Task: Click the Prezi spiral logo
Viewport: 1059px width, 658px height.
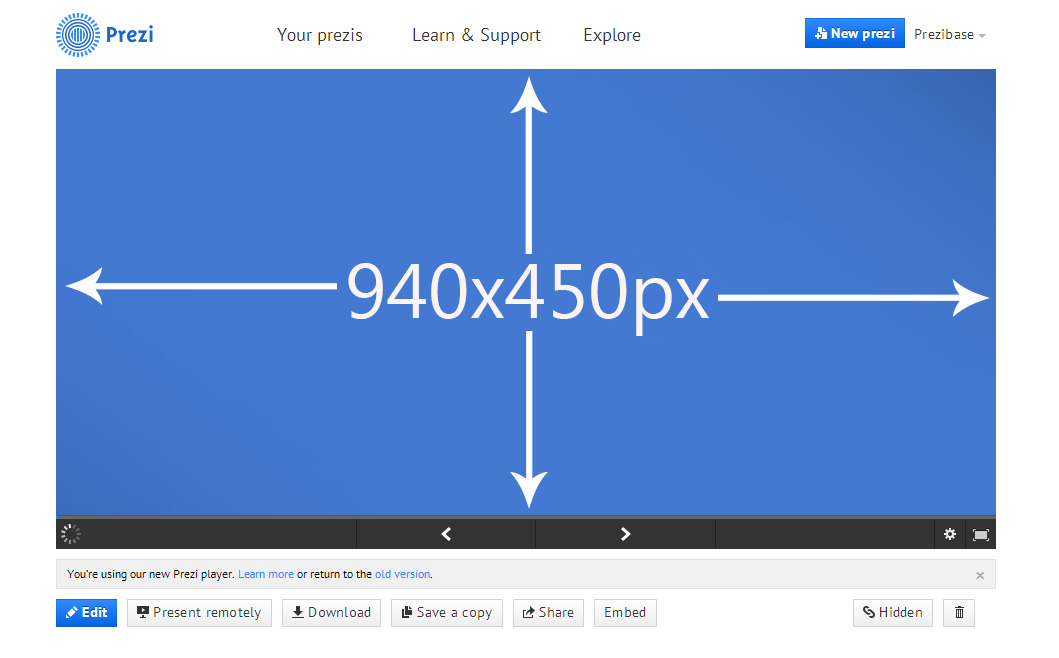Action: click(x=75, y=34)
